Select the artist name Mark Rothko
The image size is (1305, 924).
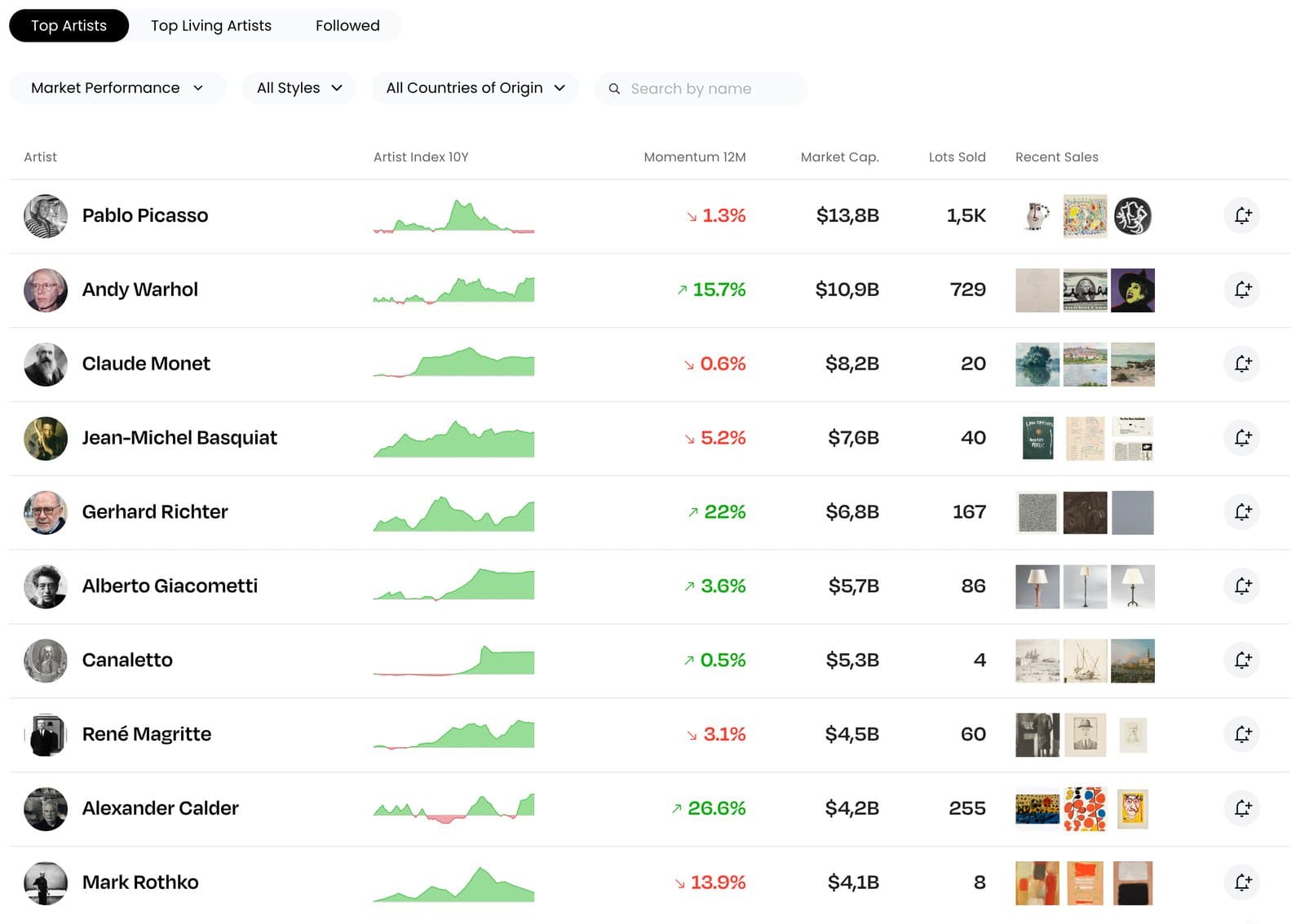tap(139, 882)
